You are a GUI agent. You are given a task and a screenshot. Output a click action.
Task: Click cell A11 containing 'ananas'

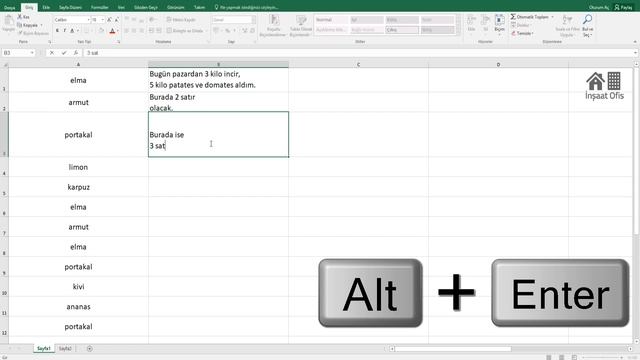point(78,307)
